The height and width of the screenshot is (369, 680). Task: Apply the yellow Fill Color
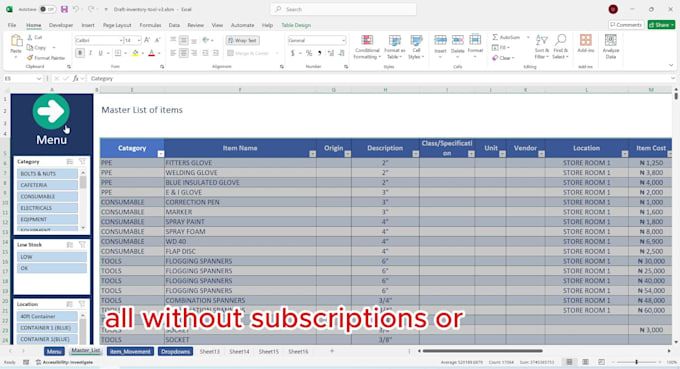pyautogui.click(x=135, y=53)
